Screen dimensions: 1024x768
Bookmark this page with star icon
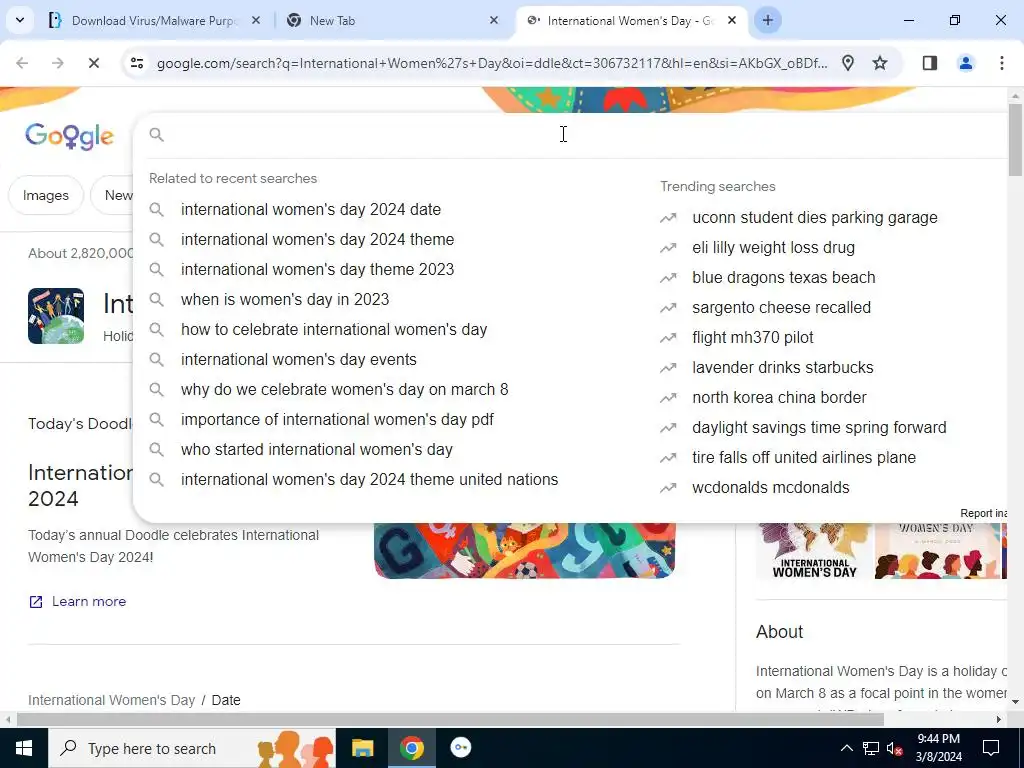[x=880, y=63]
